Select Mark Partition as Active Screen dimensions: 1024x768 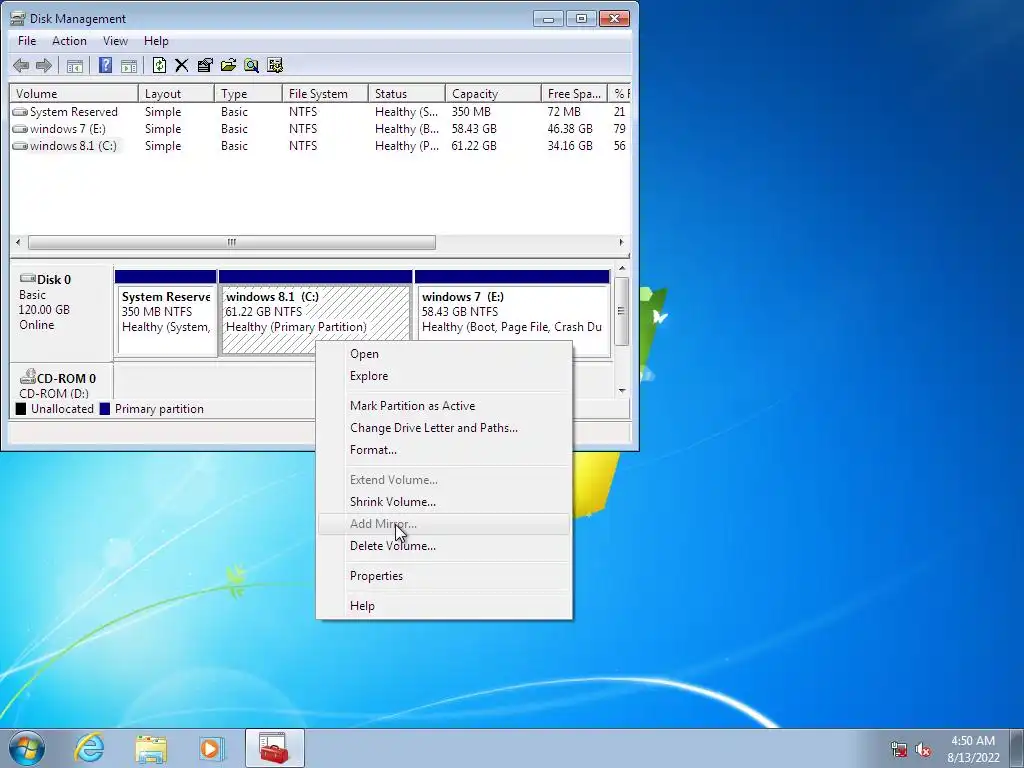444,406
